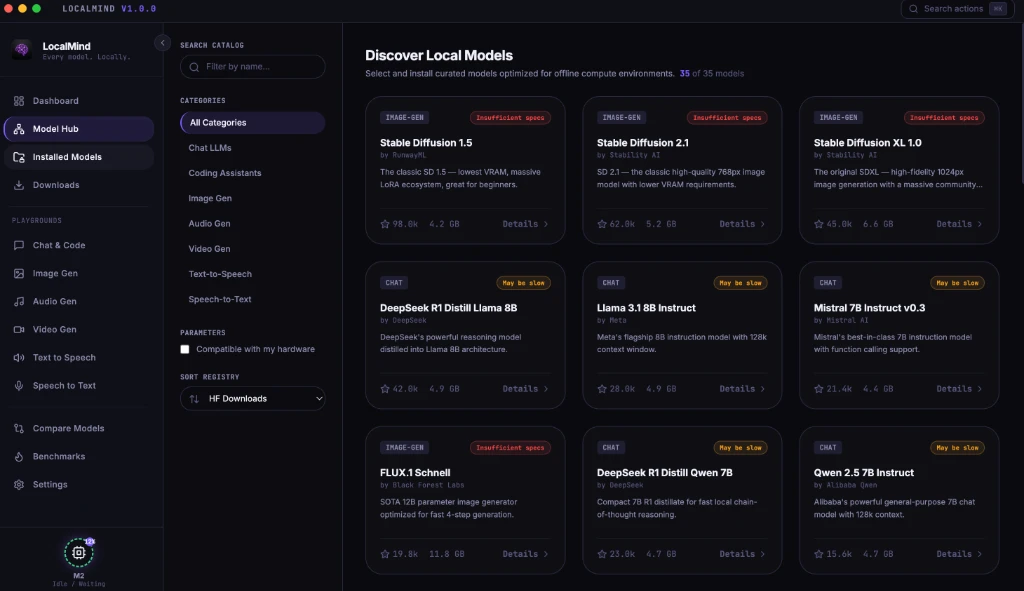Click the IMAGE-GEN tag on Stable Diffusion 2.1

621,118
